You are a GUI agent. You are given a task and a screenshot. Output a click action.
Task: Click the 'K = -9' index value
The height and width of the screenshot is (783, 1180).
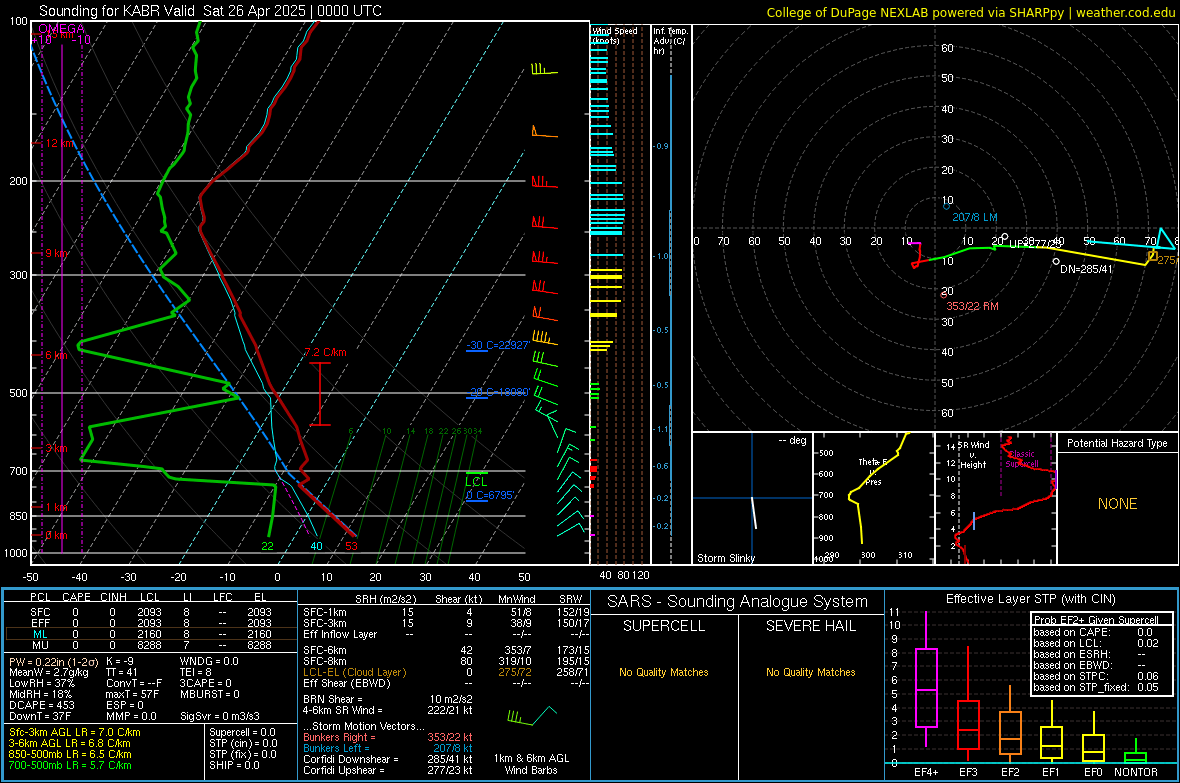pos(120,662)
